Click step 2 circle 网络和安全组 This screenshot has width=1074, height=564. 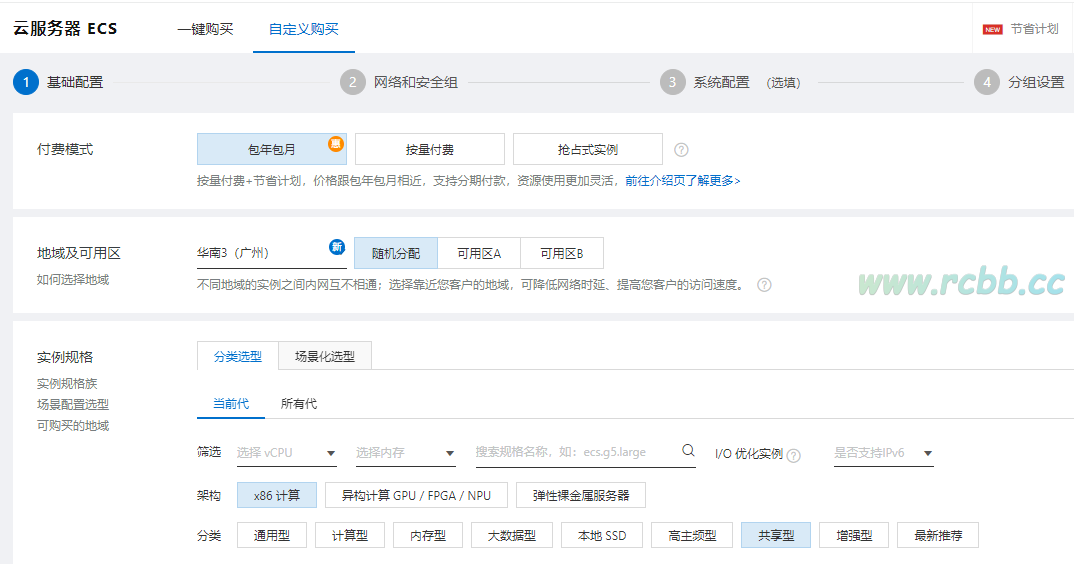pos(353,82)
